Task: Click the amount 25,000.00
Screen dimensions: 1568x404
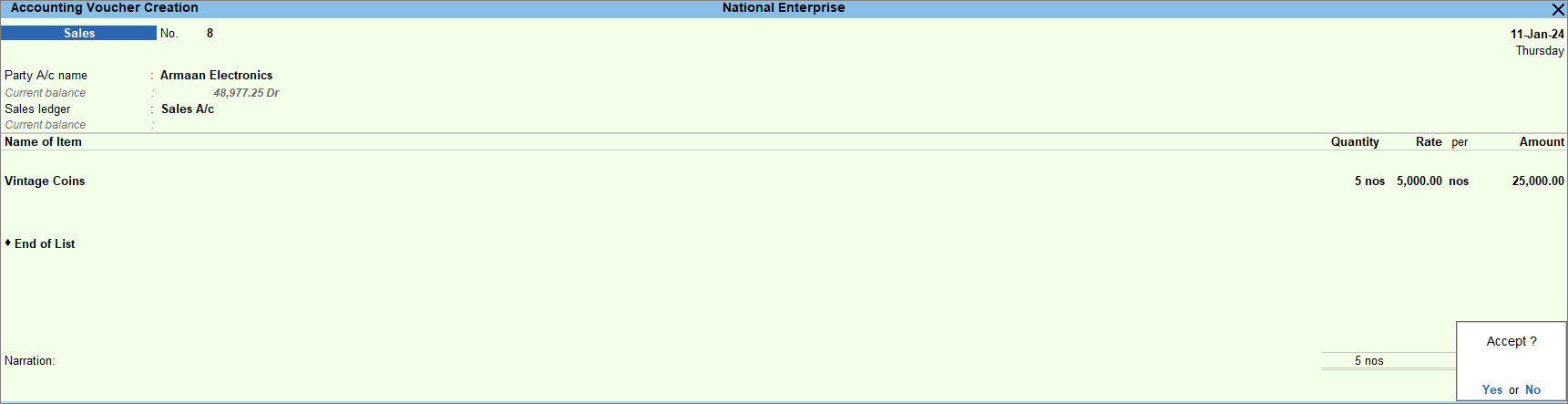Action: click(1538, 181)
